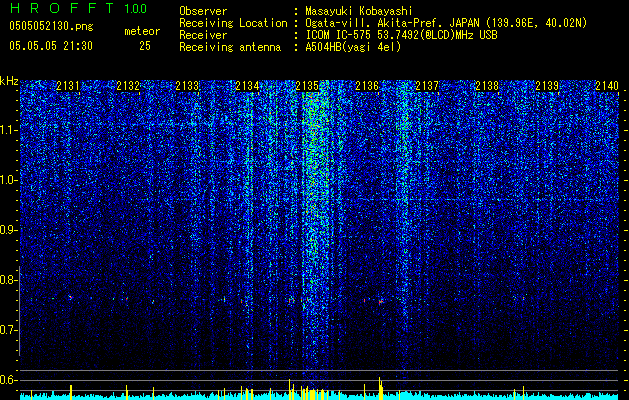The height and width of the screenshot is (400, 629).
Task: Click the version number 1.00
Action: coord(136,8)
